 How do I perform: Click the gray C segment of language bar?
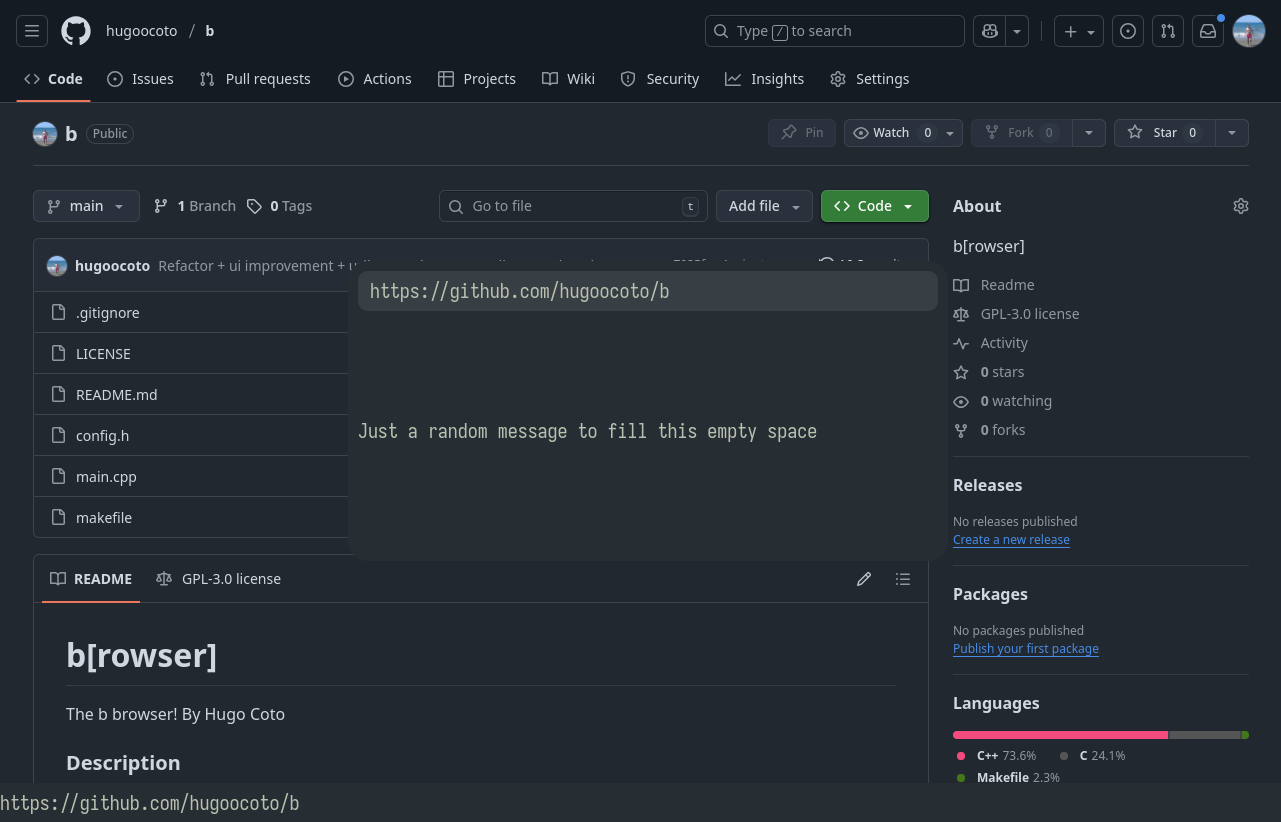coord(1205,735)
